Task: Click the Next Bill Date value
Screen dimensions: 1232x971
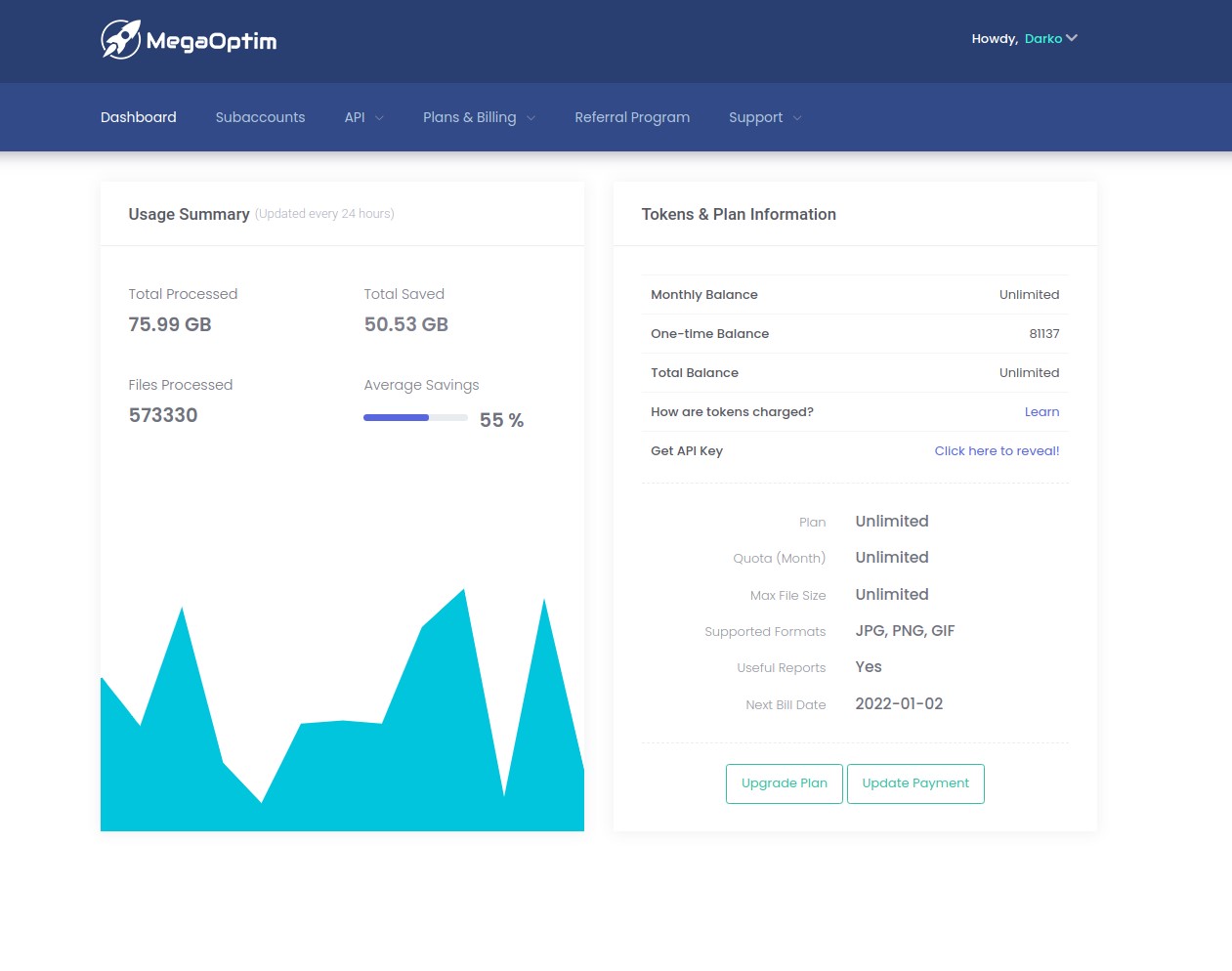Action: 899,704
